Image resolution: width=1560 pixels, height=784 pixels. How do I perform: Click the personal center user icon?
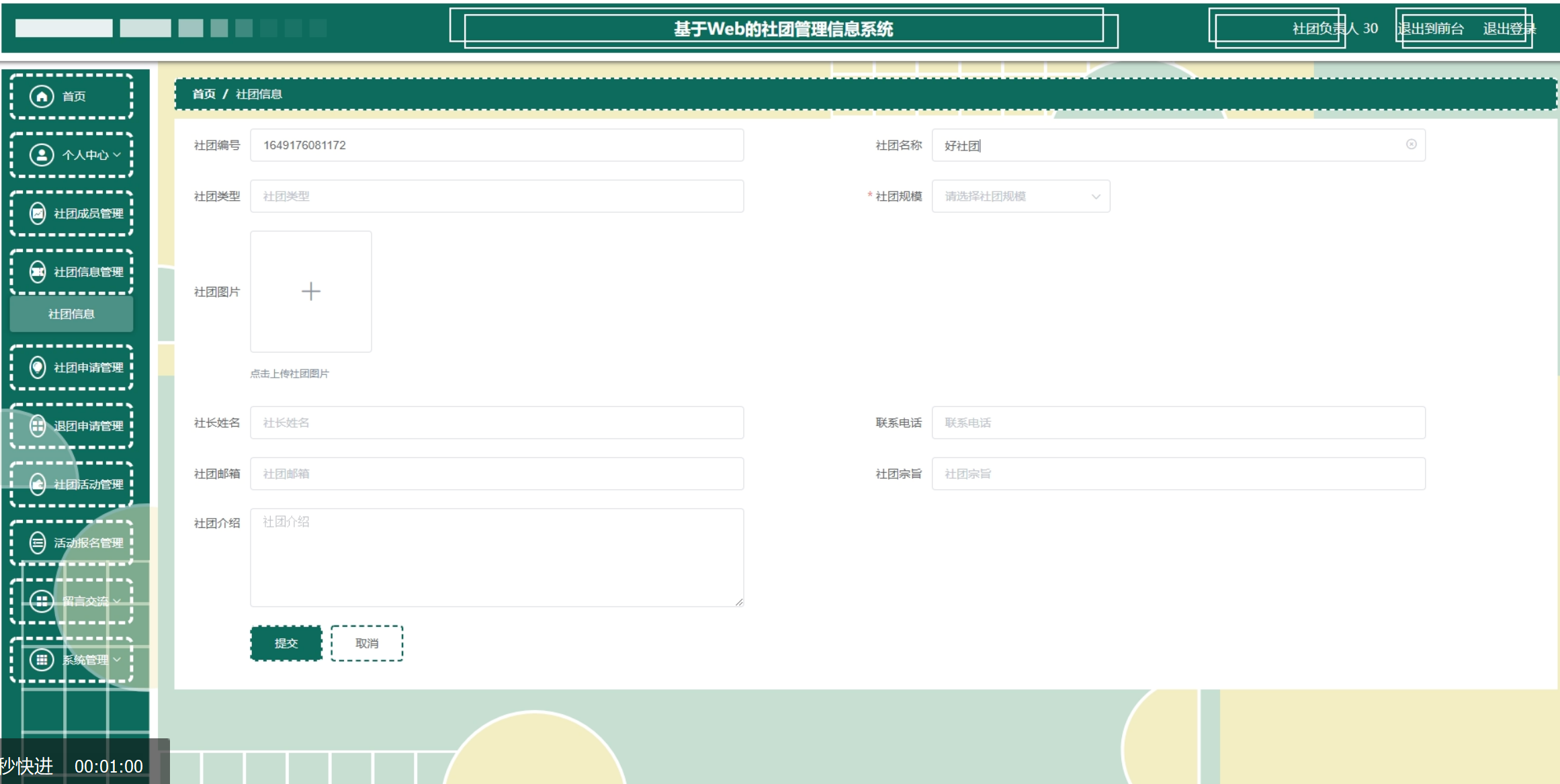point(42,155)
